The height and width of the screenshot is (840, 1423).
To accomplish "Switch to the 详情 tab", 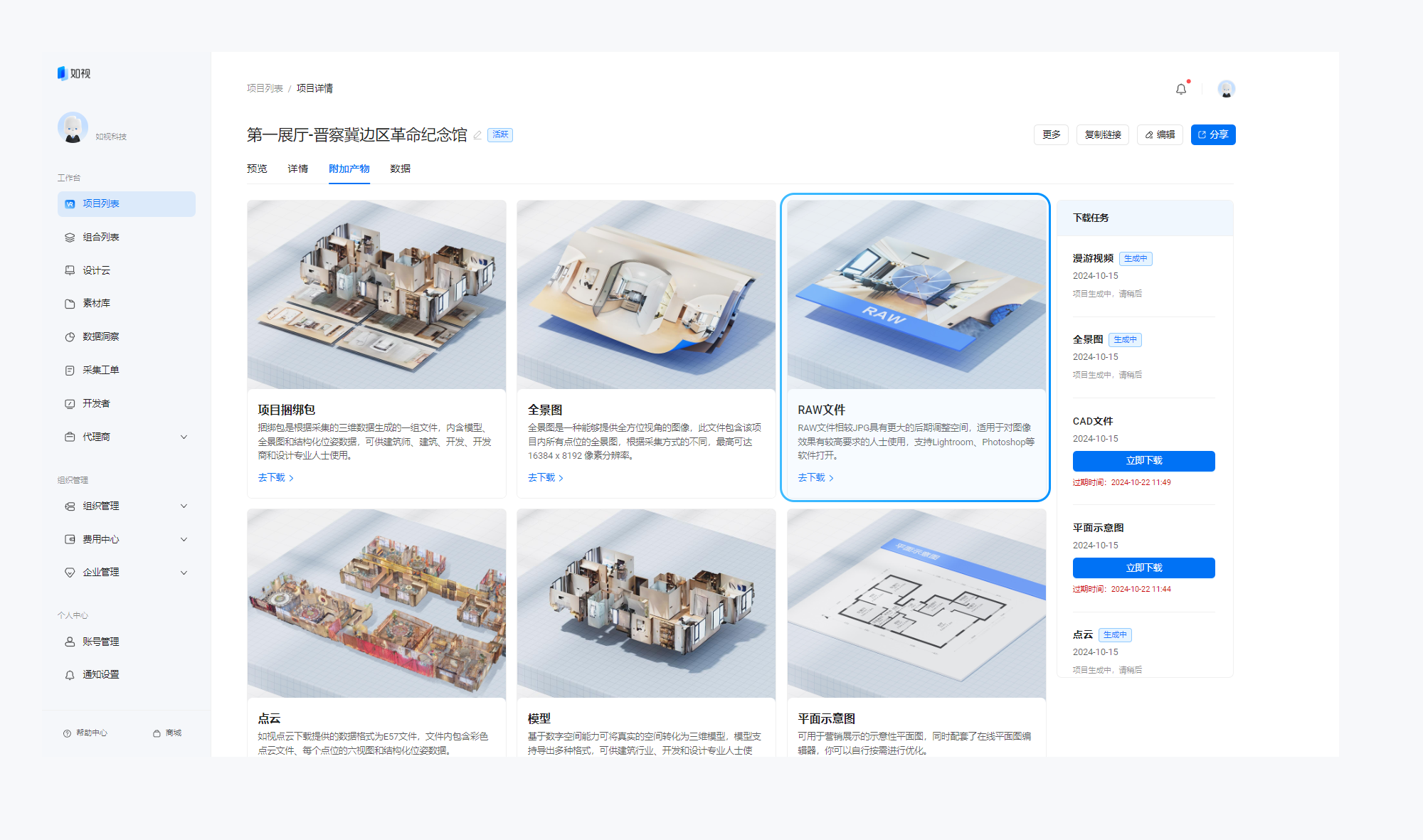I will click(298, 169).
